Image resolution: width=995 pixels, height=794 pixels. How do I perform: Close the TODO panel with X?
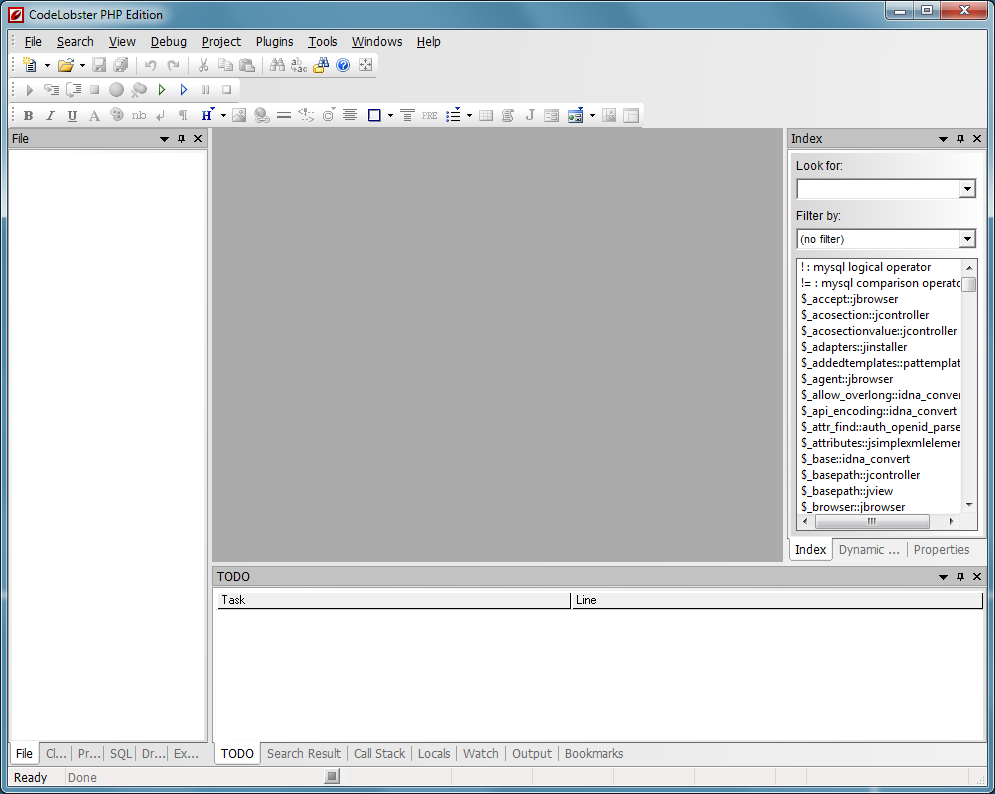tap(977, 576)
